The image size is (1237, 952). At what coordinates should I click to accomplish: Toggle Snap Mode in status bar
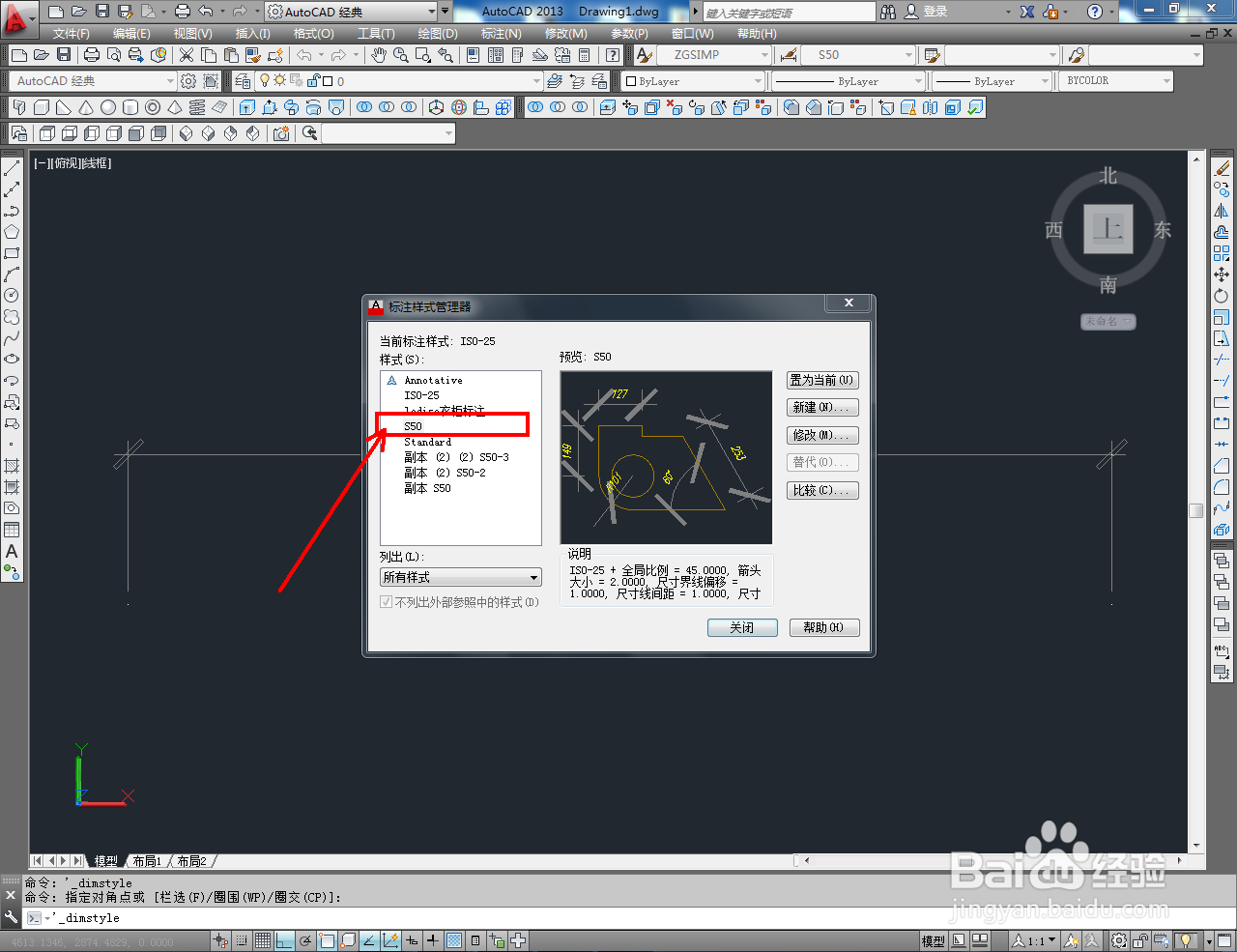pos(242,940)
